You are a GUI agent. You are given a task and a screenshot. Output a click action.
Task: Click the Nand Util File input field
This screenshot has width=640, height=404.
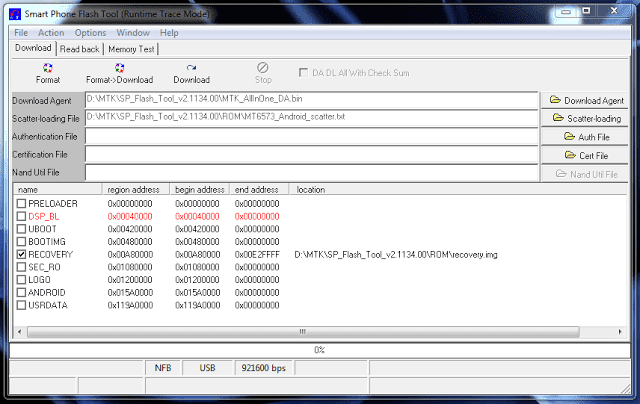point(312,173)
